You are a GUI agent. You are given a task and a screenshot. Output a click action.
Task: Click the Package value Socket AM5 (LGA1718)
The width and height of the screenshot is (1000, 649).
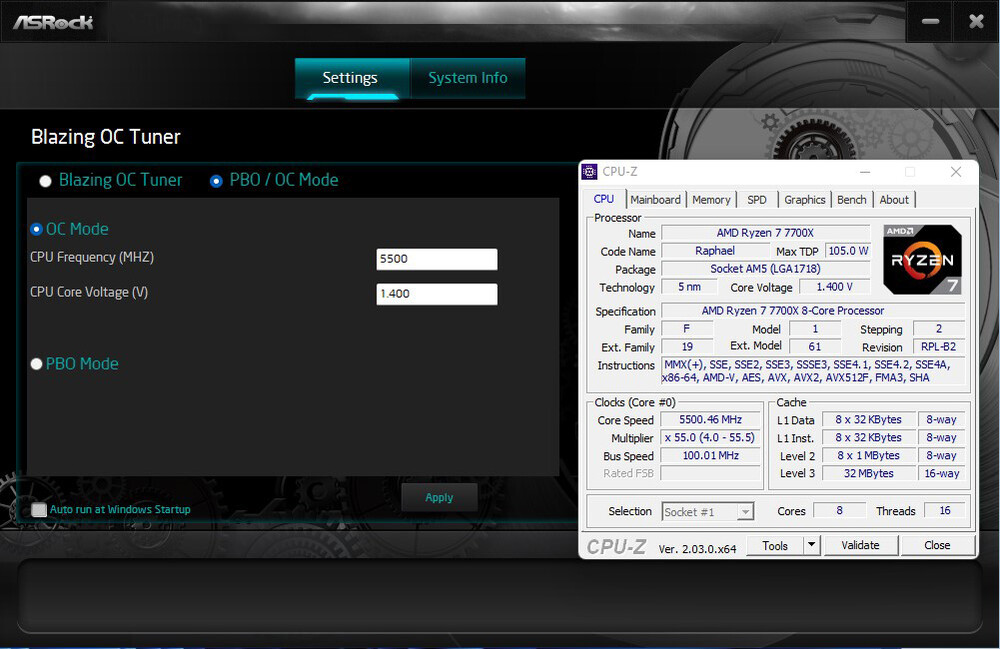click(765, 269)
